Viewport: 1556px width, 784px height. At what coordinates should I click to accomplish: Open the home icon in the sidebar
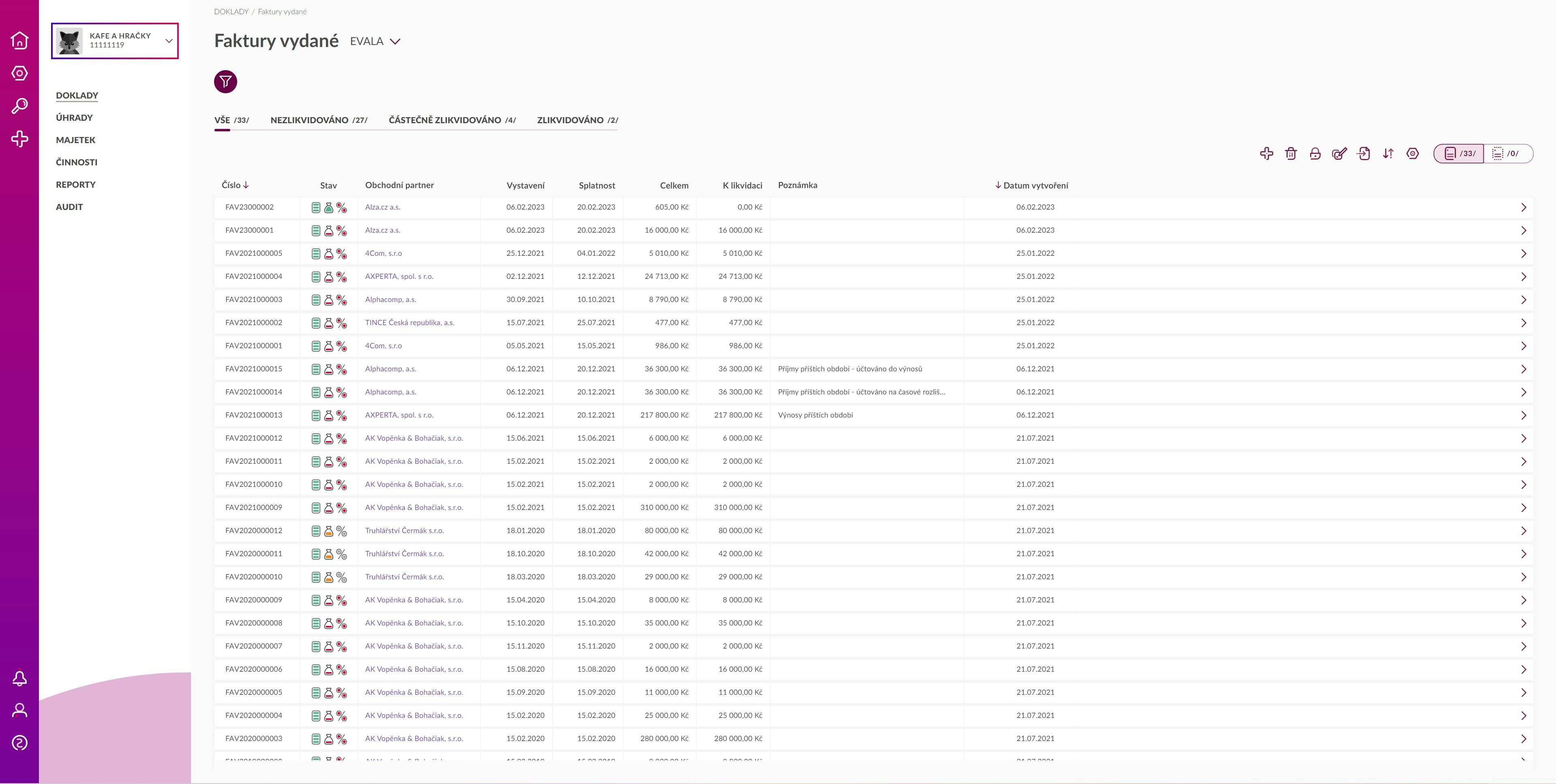[19, 41]
